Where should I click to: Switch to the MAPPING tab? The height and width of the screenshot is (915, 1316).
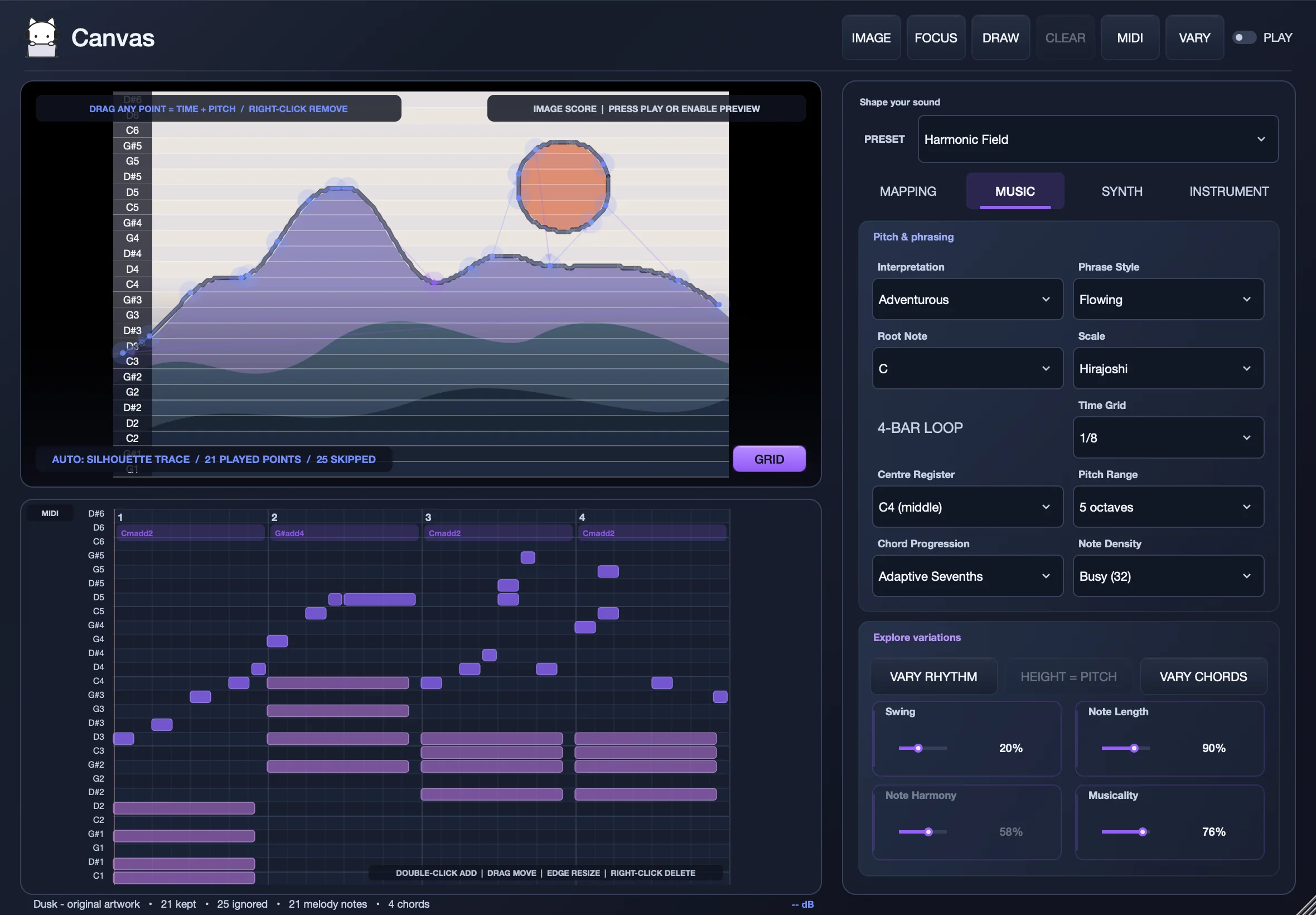click(x=907, y=191)
